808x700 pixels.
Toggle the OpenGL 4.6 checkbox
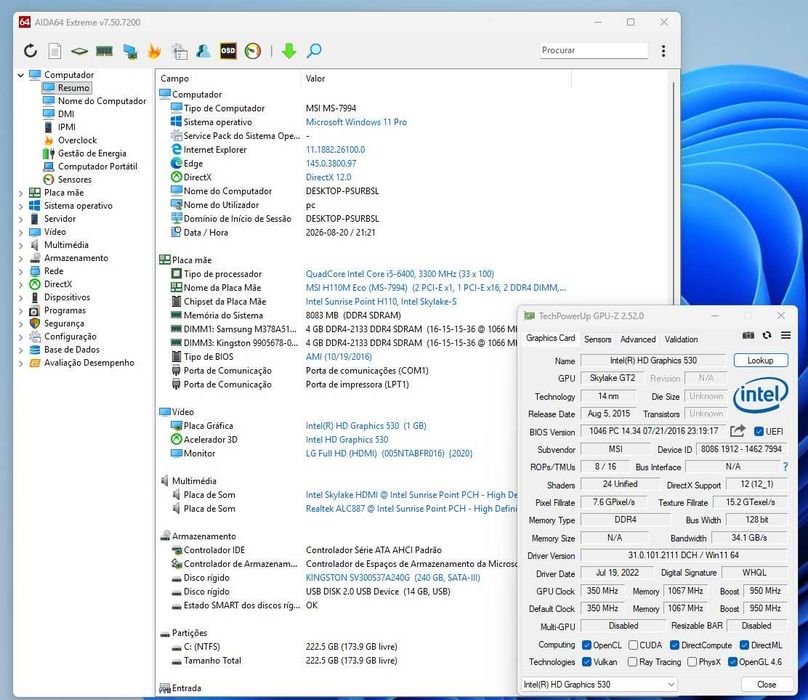coord(732,661)
